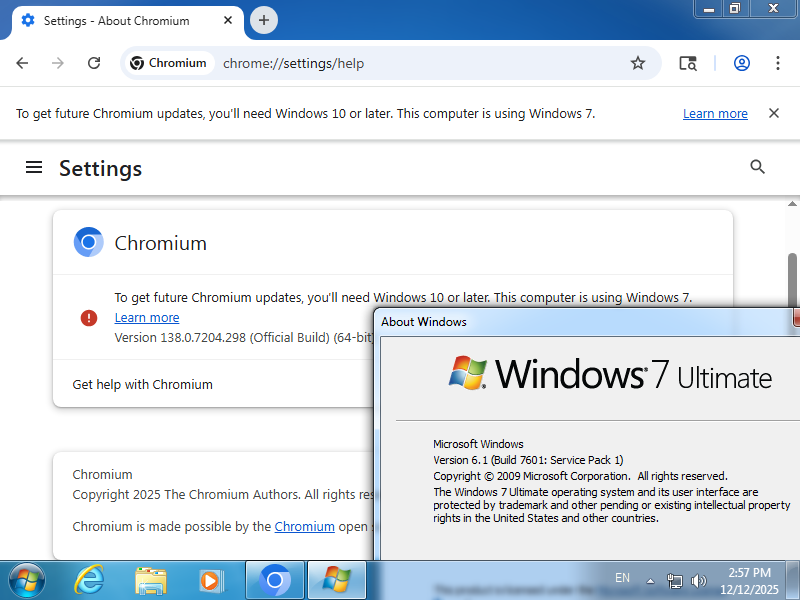Open the Settings hamburger menu
The image size is (800, 600).
tap(34, 167)
